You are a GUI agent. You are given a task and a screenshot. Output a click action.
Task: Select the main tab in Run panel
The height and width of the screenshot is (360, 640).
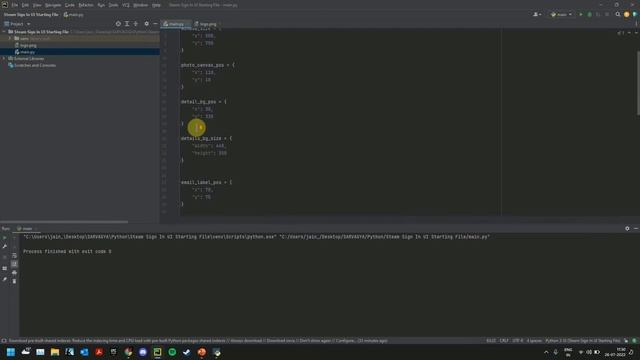pyautogui.click(x=27, y=229)
